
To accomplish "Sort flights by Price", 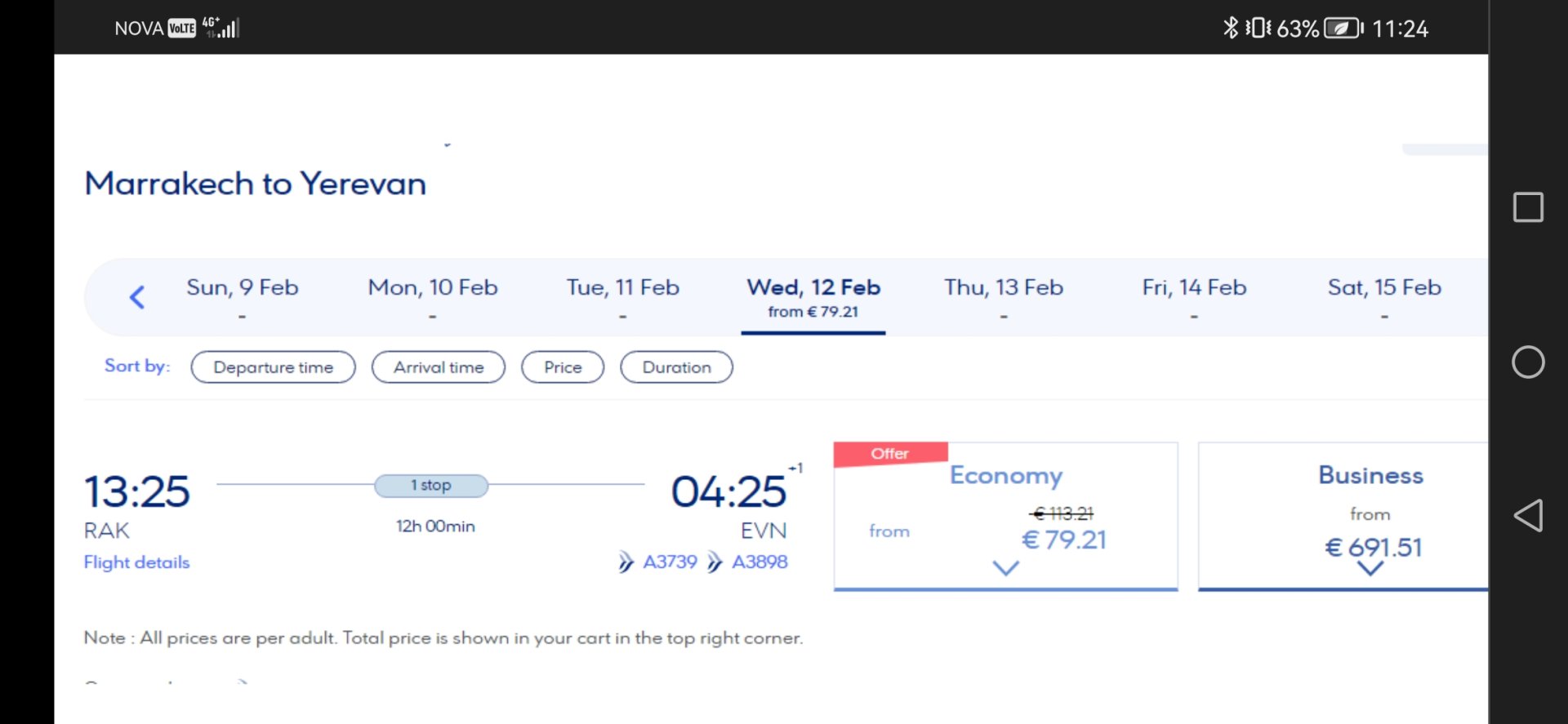I will pyautogui.click(x=563, y=367).
